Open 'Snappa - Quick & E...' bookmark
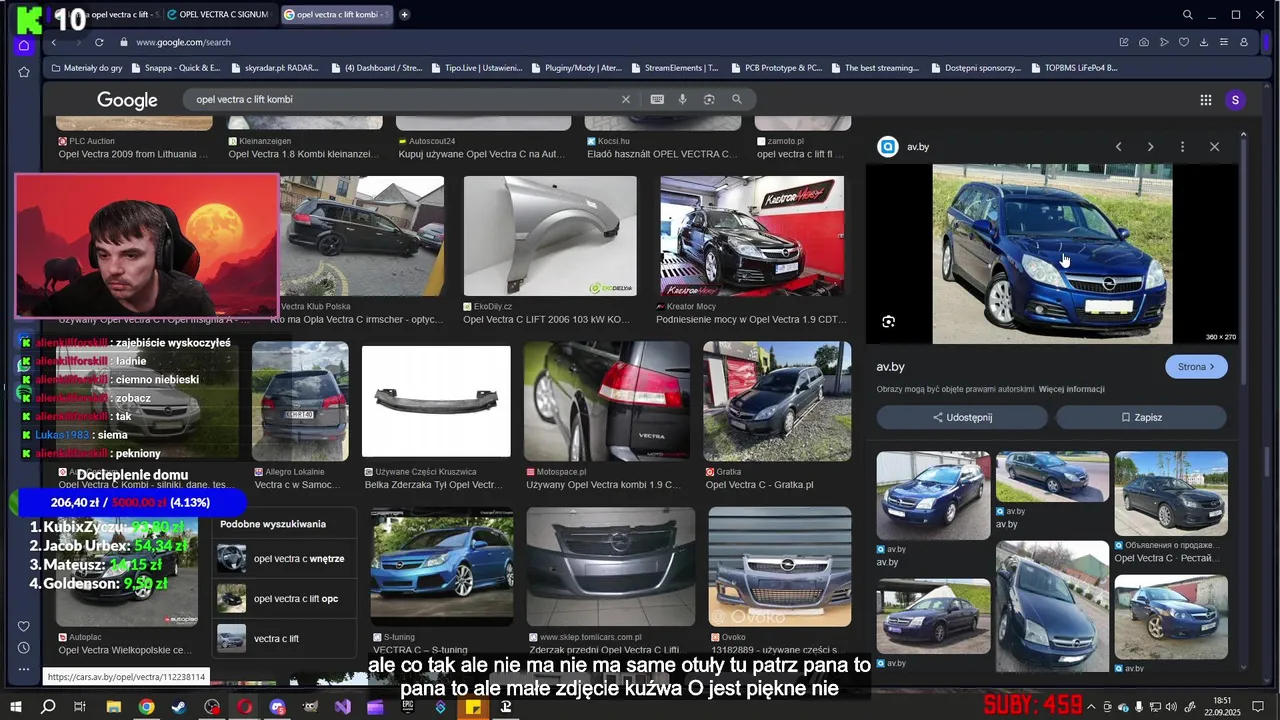The image size is (1280, 720). point(176,68)
